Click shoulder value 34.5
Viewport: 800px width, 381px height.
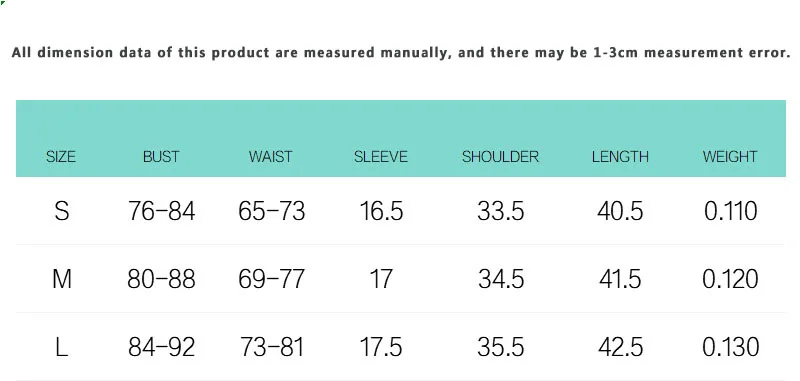(501, 279)
